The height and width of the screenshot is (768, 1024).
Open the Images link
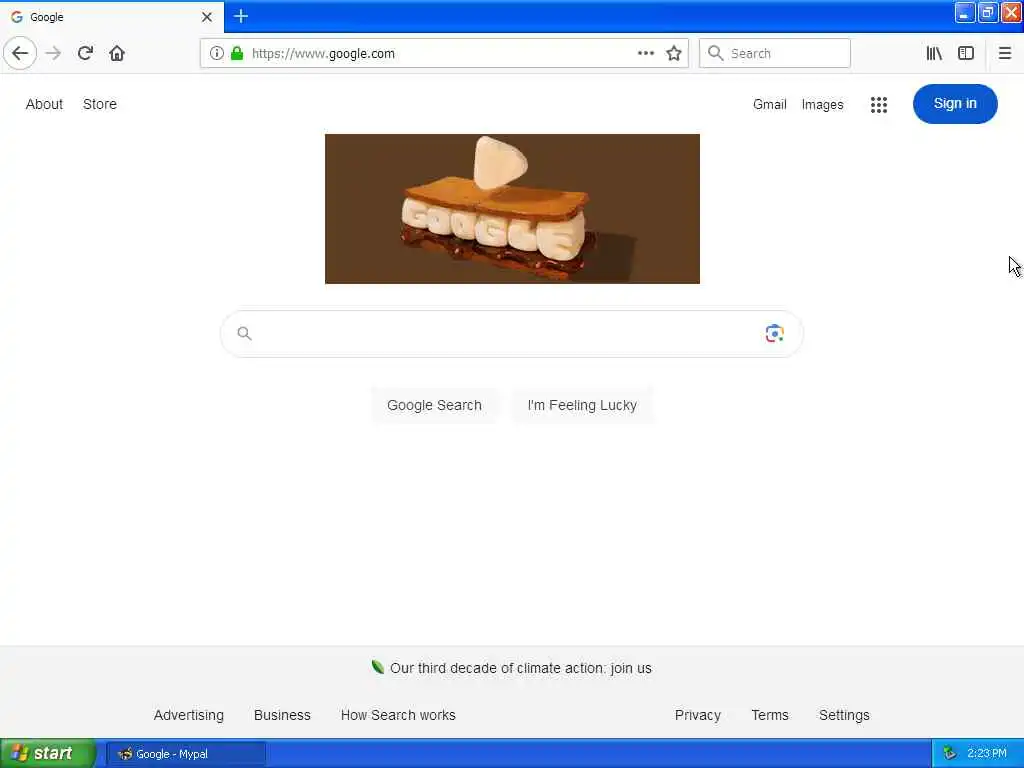tap(822, 104)
